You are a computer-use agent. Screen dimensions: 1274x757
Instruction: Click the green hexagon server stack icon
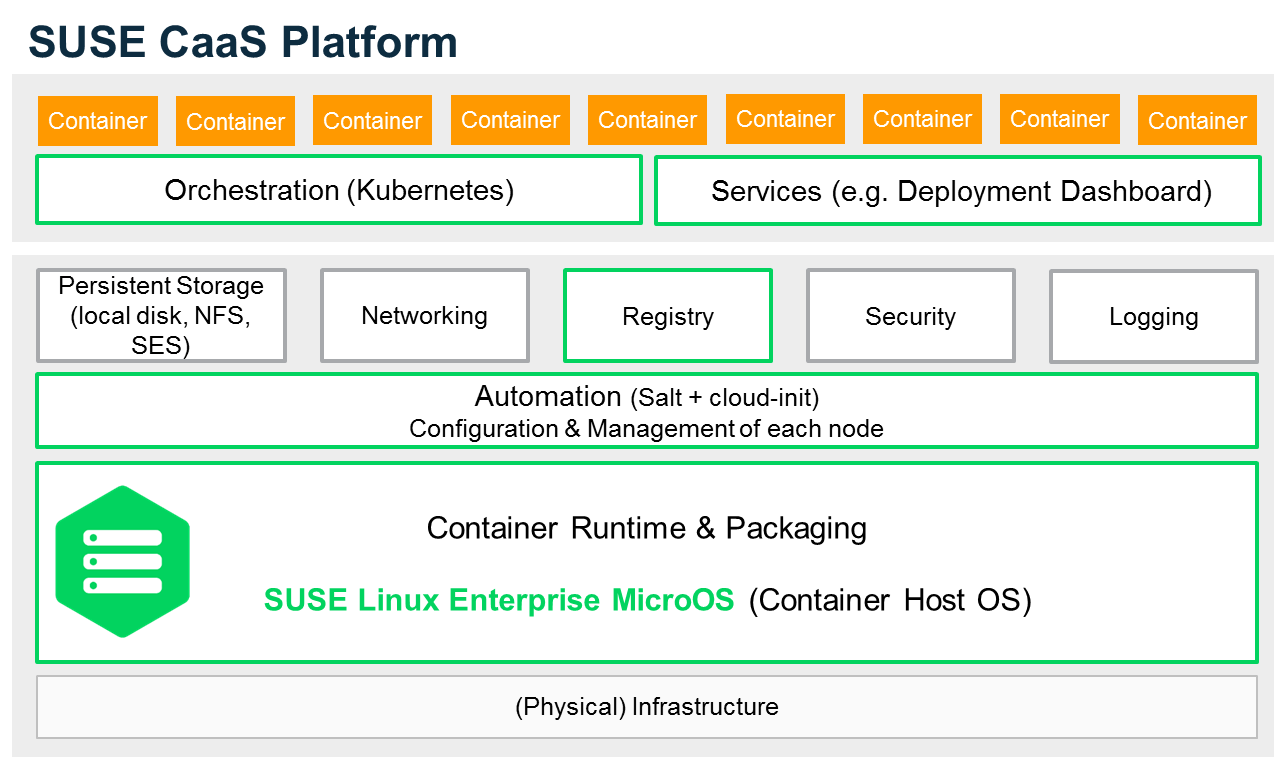coord(123,561)
